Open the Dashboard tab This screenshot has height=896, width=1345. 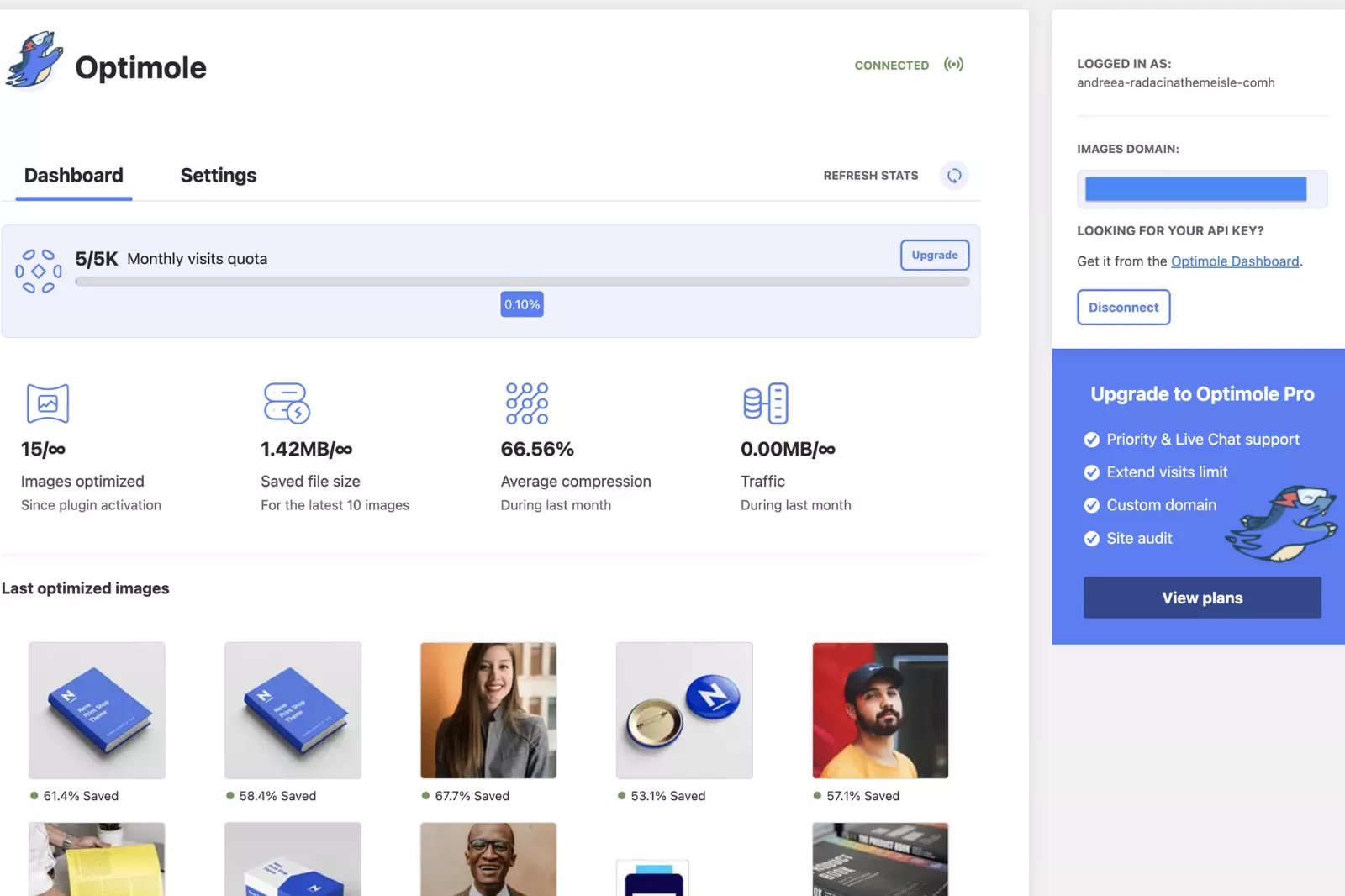pyautogui.click(x=74, y=176)
